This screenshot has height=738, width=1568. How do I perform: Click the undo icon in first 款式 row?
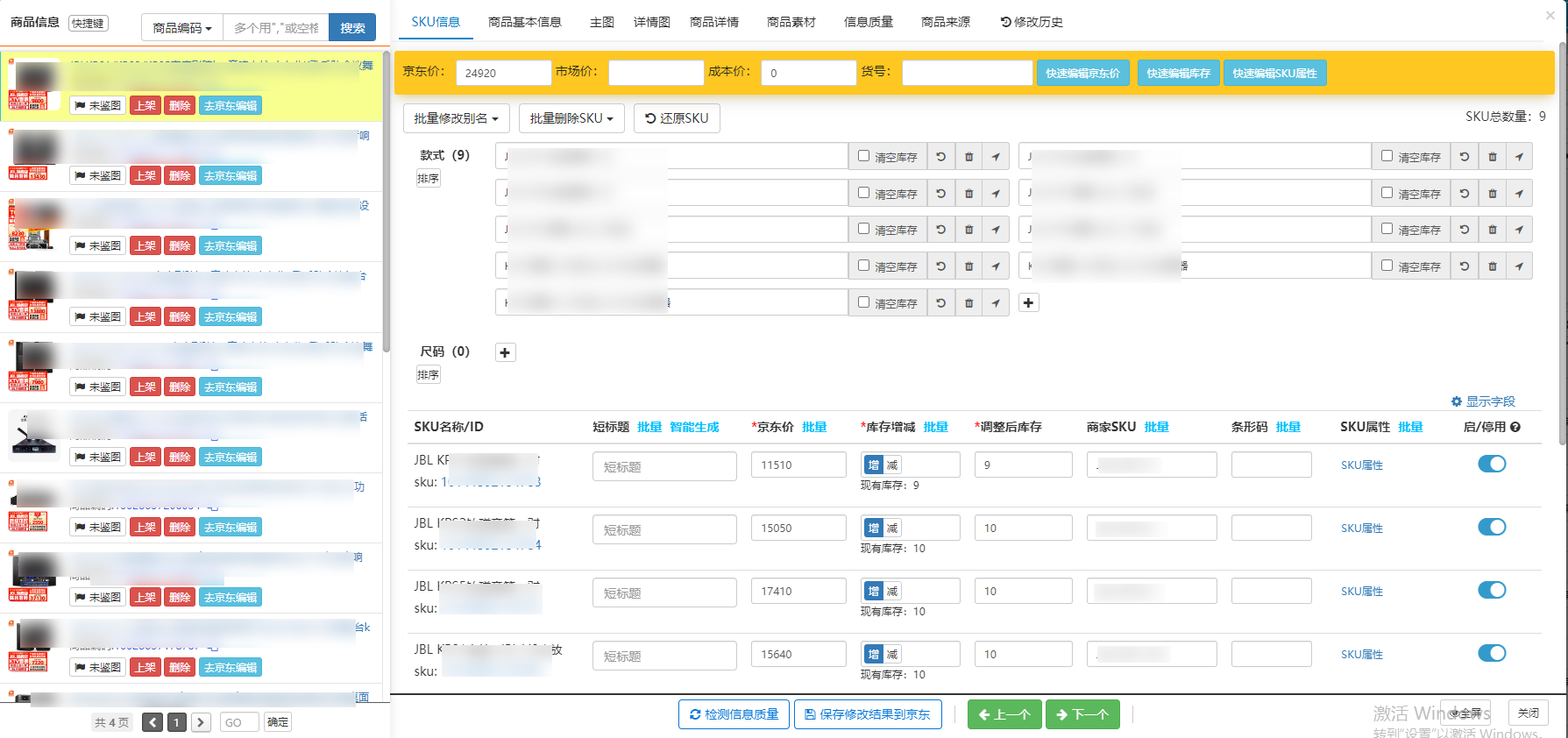click(940, 157)
